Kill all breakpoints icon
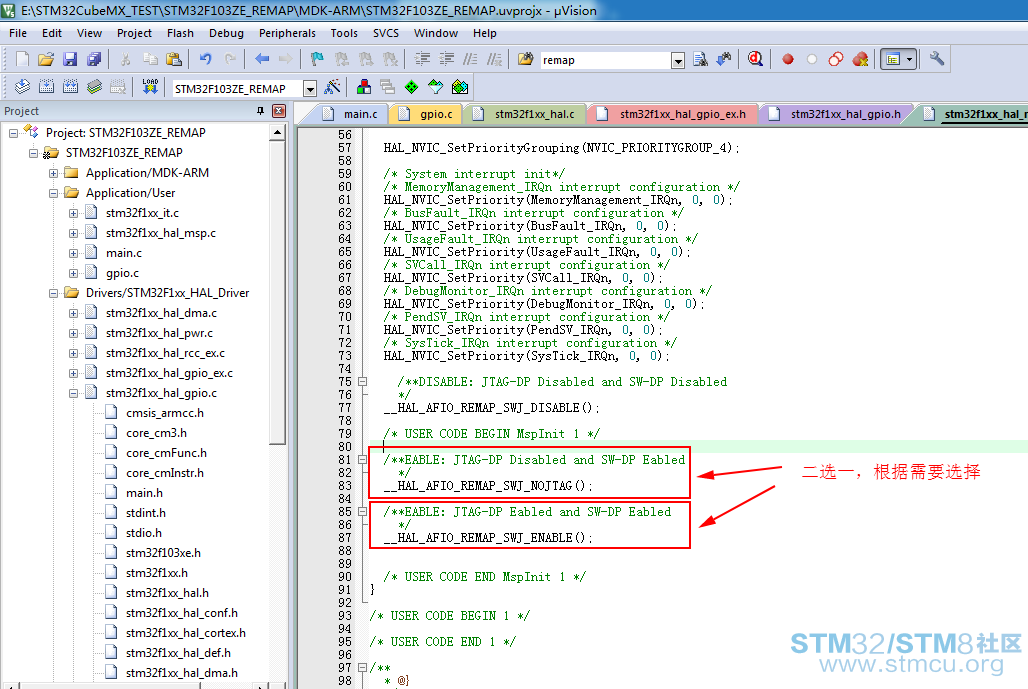1028x689 pixels. coord(860,60)
